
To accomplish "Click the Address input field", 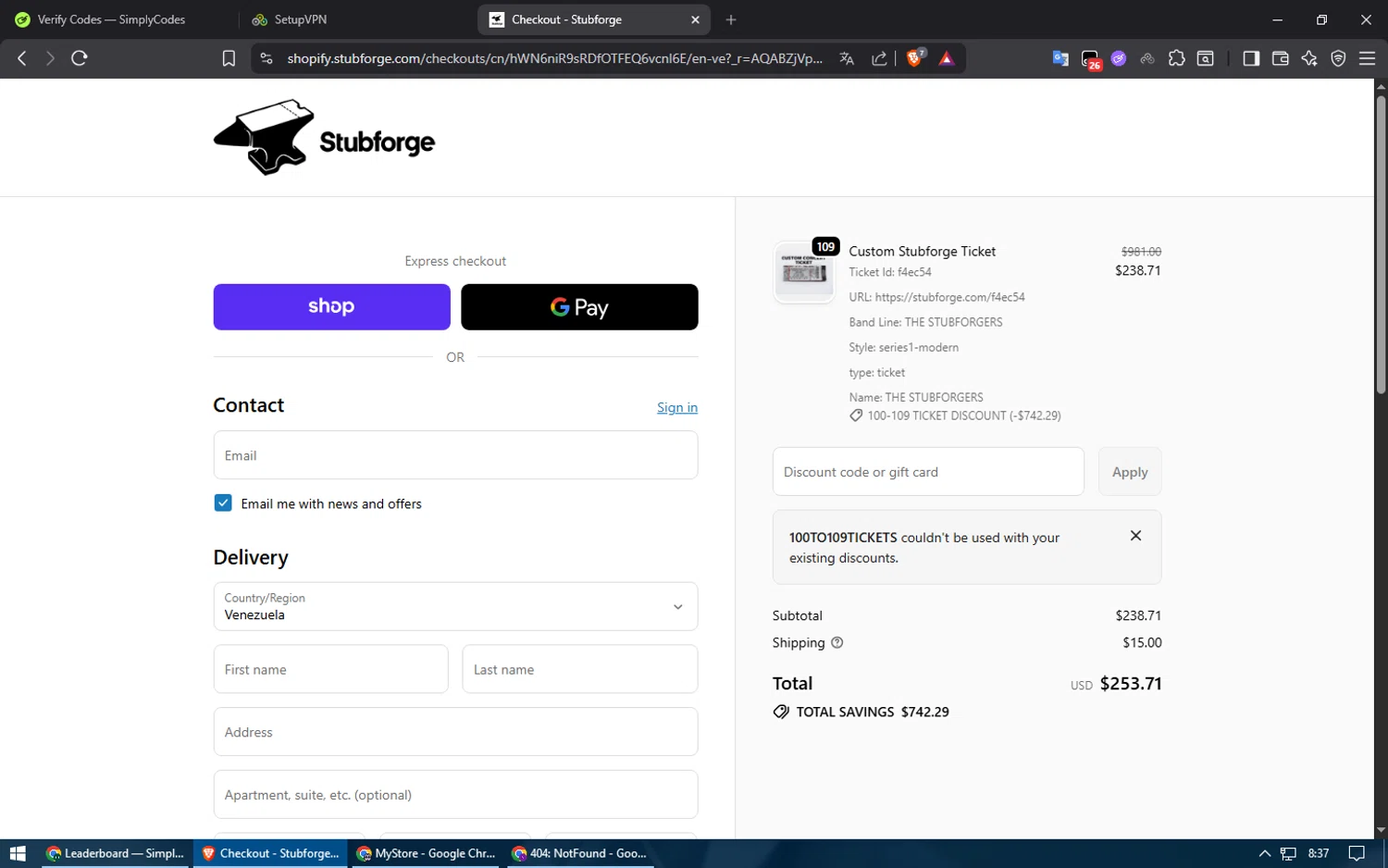I will pyautogui.click(x=455, y=732).
